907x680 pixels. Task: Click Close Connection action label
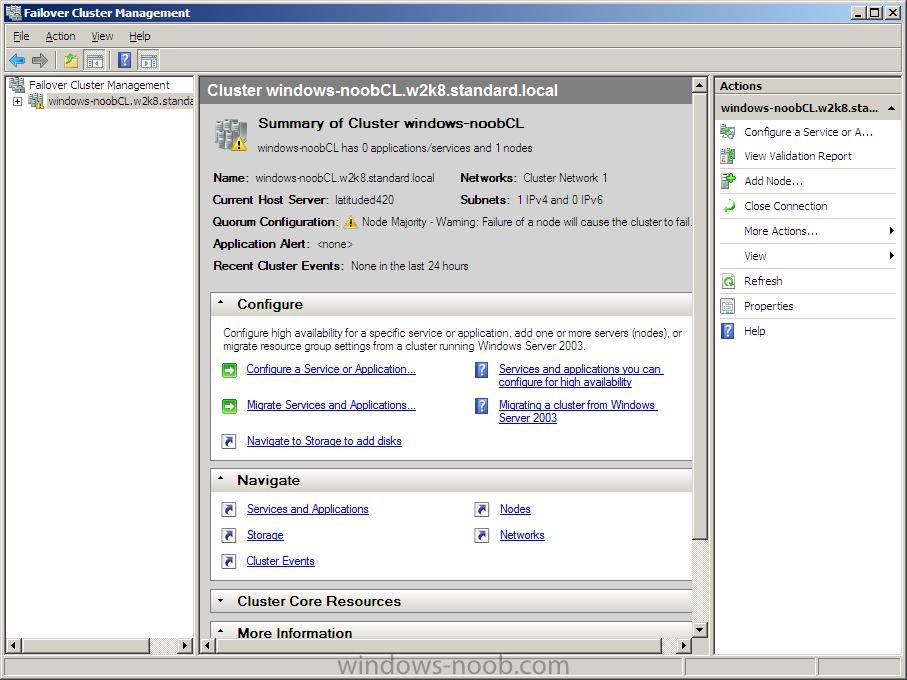click(786, 206)
